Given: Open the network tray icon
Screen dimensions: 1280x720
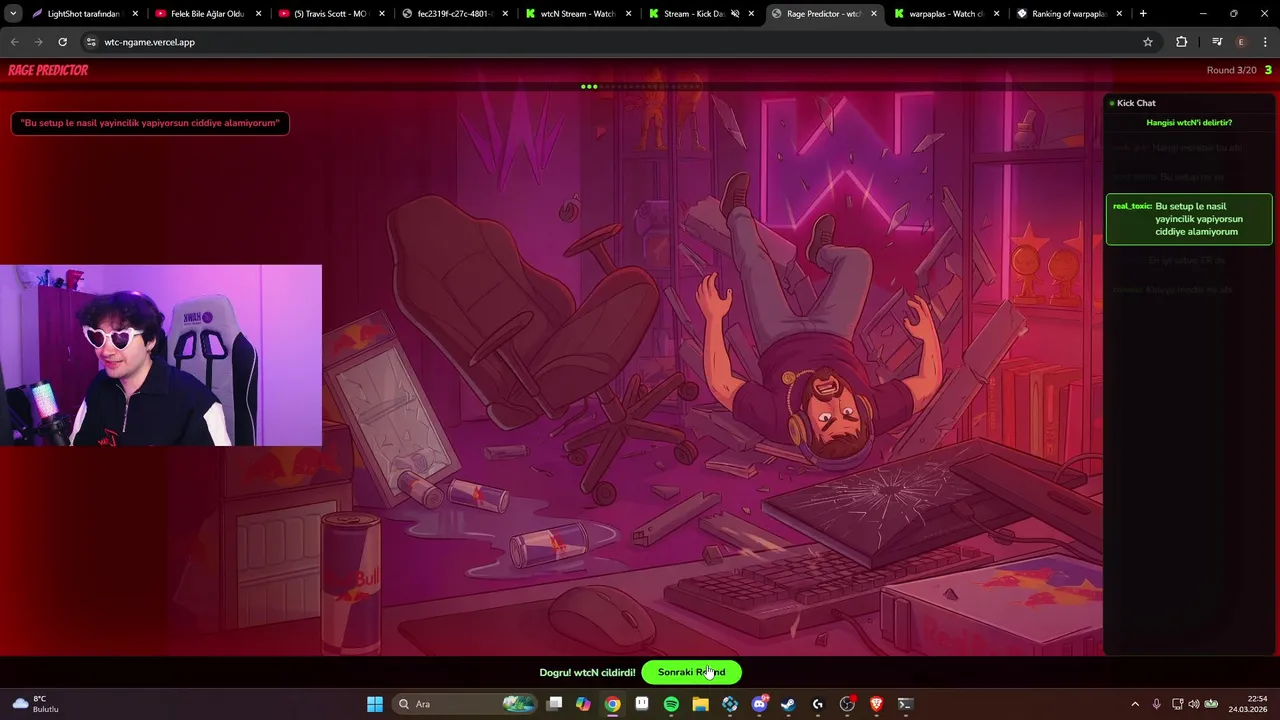Looking at the screenshot, I should click(1177, 704).
